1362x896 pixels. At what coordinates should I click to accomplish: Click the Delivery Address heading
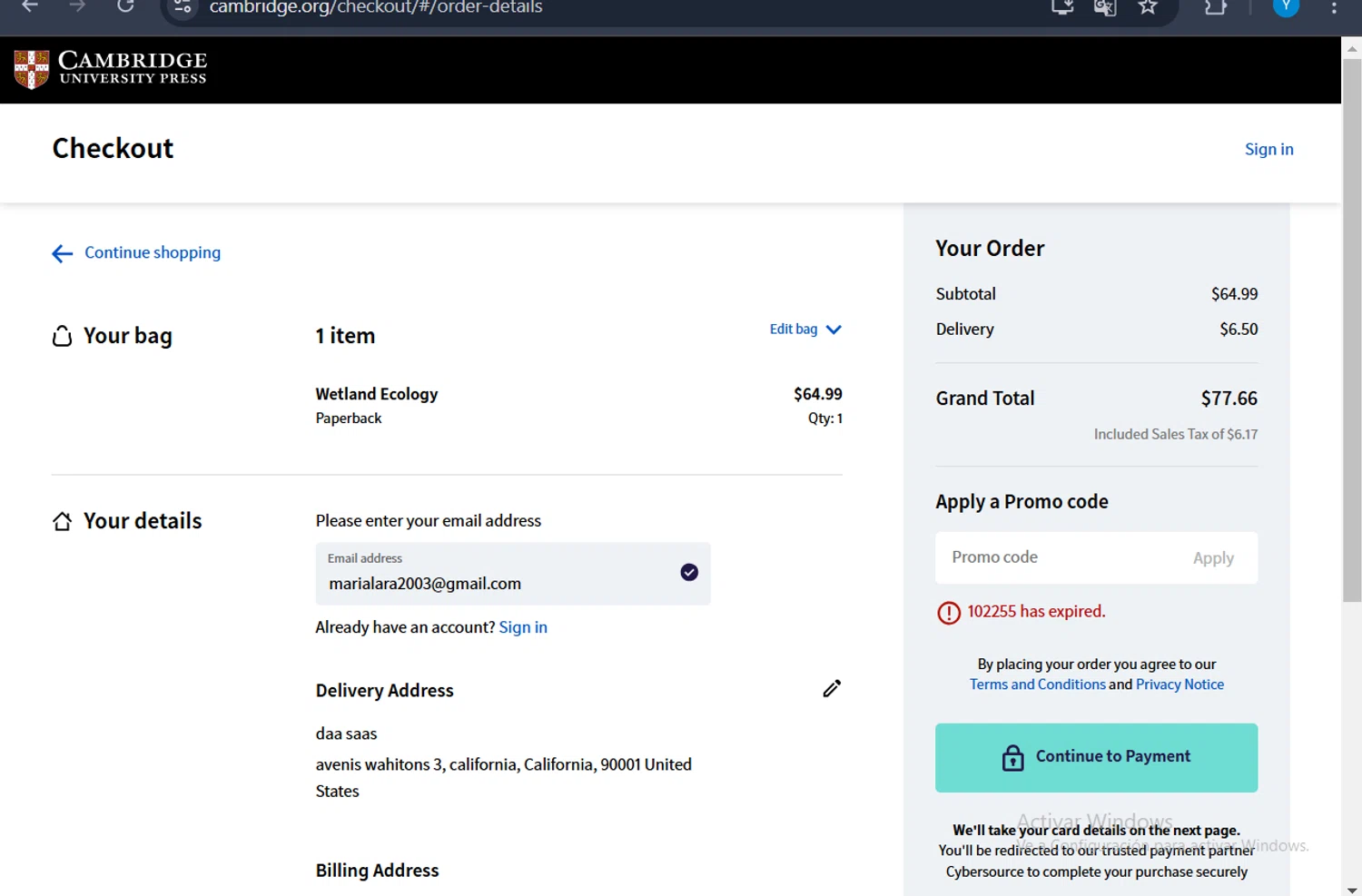point(384,691)
